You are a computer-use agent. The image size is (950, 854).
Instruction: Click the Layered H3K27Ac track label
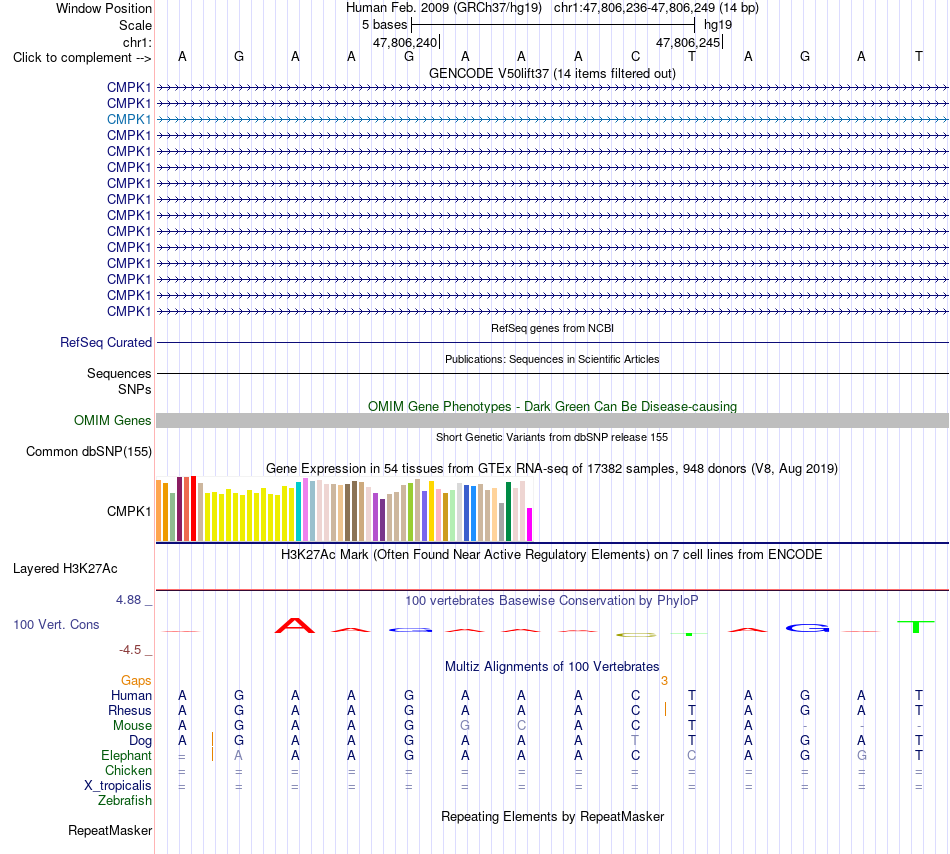[65, 569]
